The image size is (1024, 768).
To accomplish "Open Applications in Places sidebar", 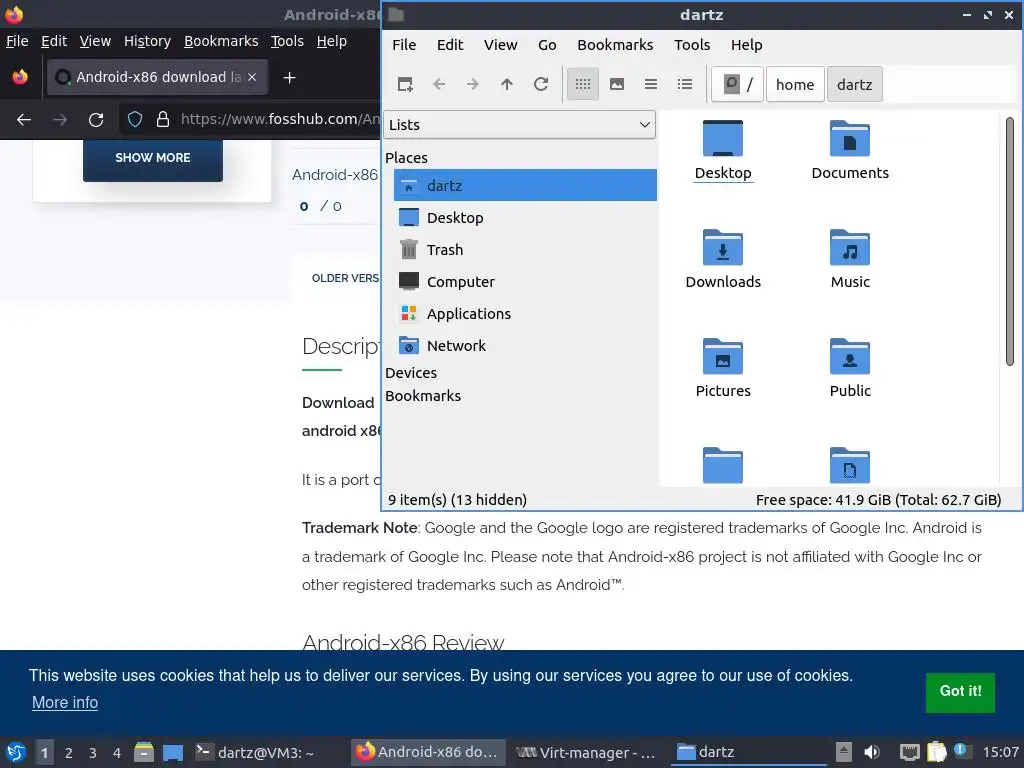I will pos(525,313).
